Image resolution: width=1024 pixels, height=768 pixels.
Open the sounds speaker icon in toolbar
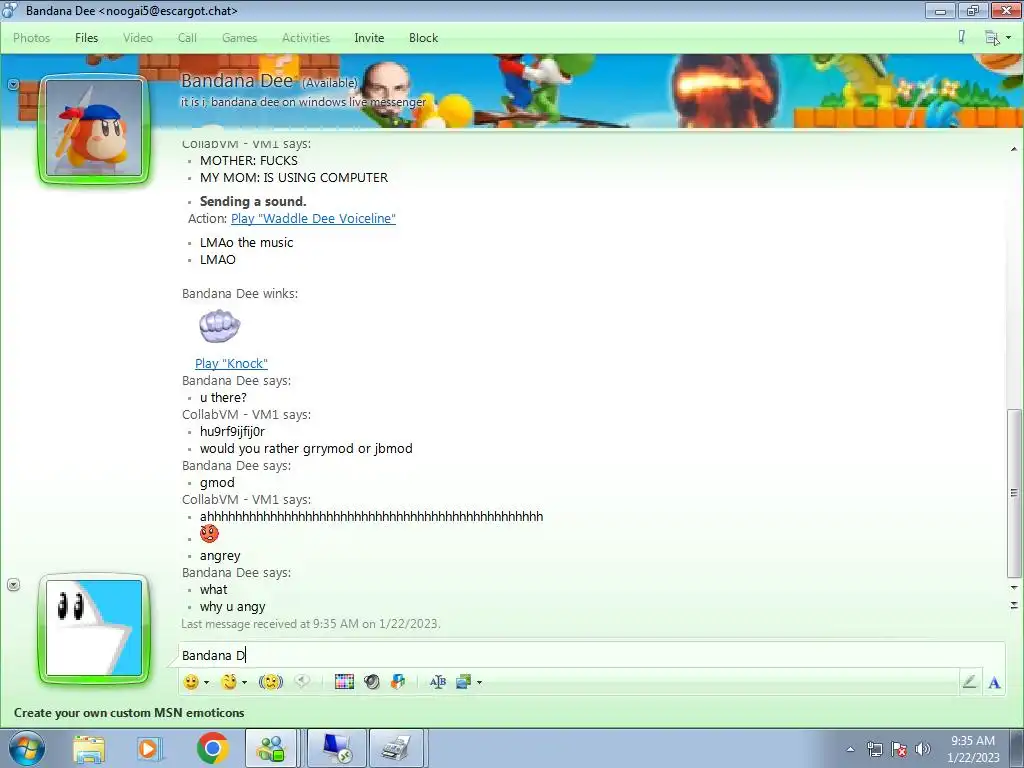coord(372,682)
